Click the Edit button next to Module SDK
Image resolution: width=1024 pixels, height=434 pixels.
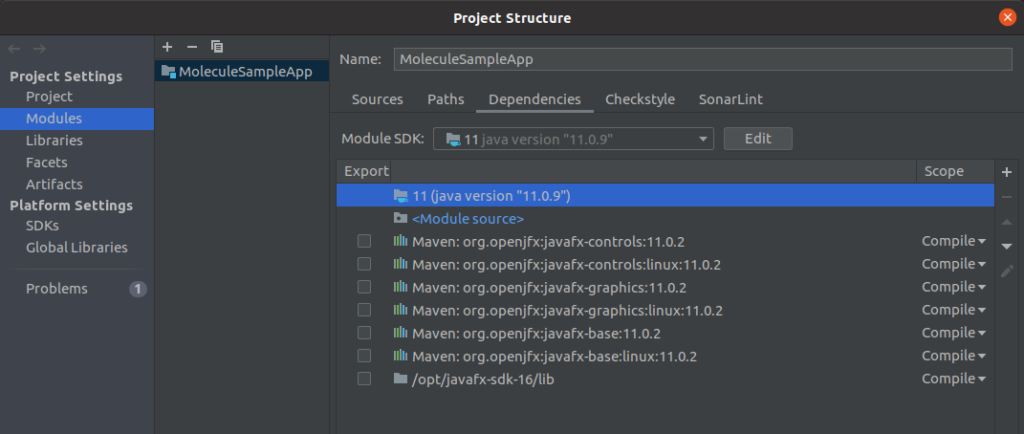758,138
